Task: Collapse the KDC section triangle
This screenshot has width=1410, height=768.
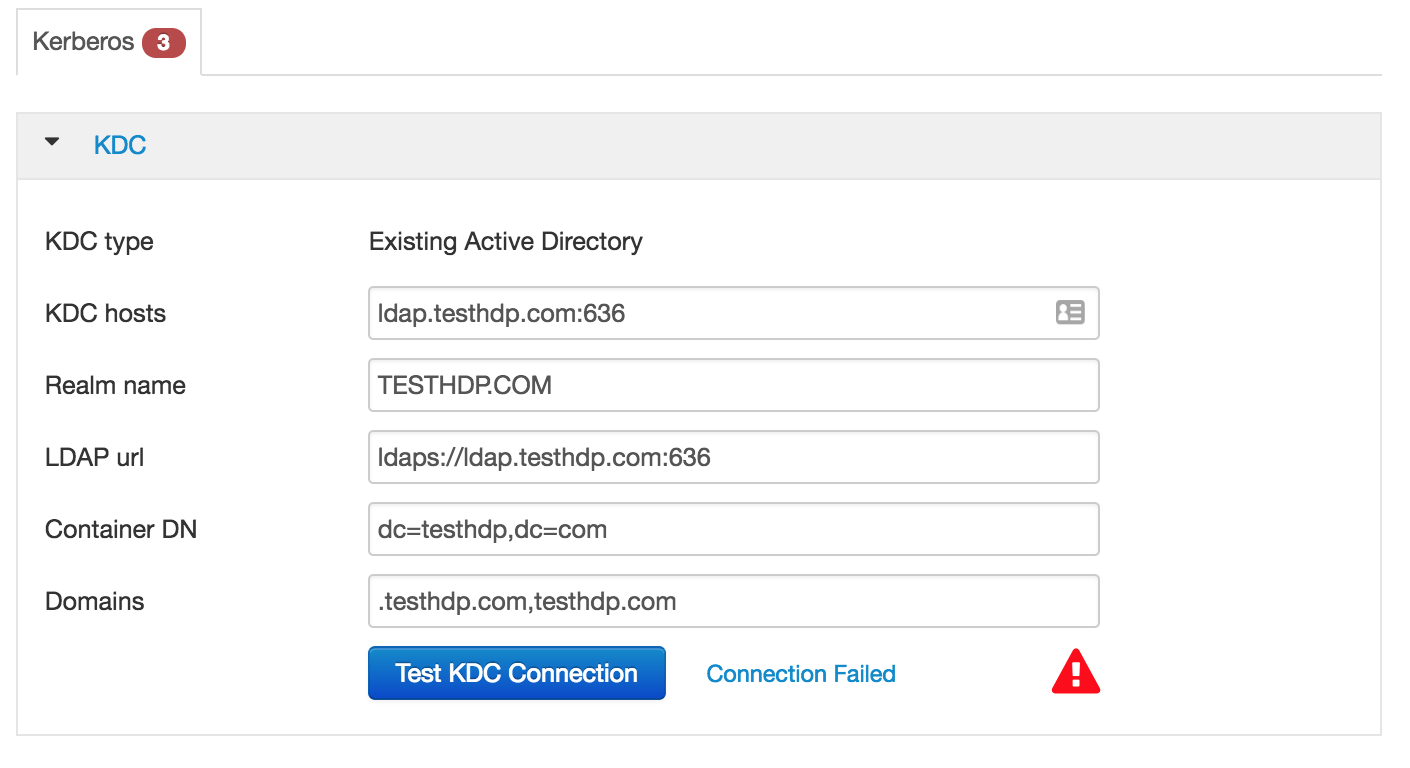Action: coord(52,143)
